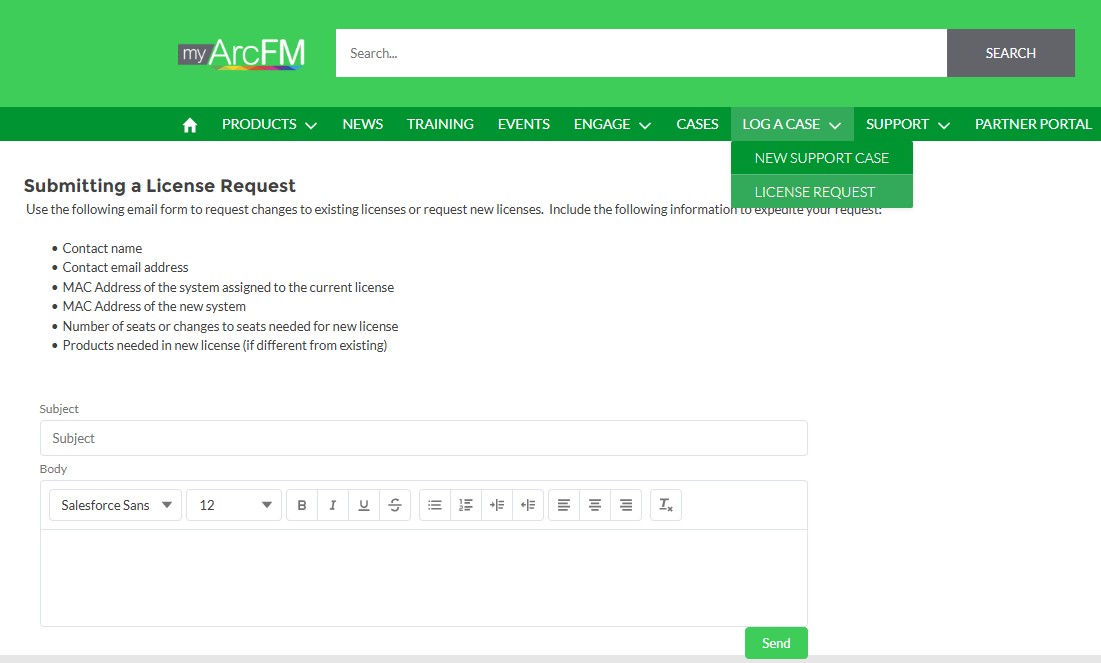1101x663 pixels.
Task: Click the remove formatting icon
Action: (x=665, y=505)
